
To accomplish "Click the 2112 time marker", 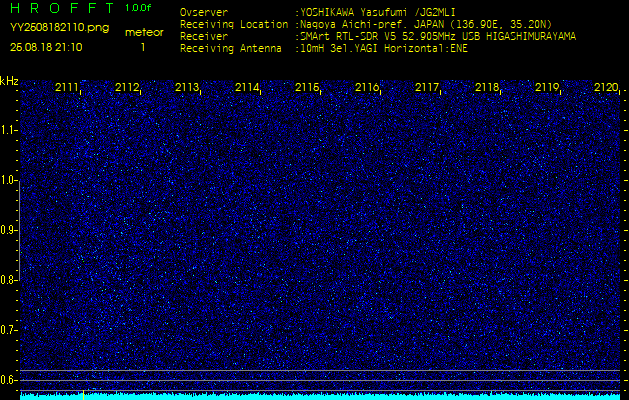I will (127, 87).
